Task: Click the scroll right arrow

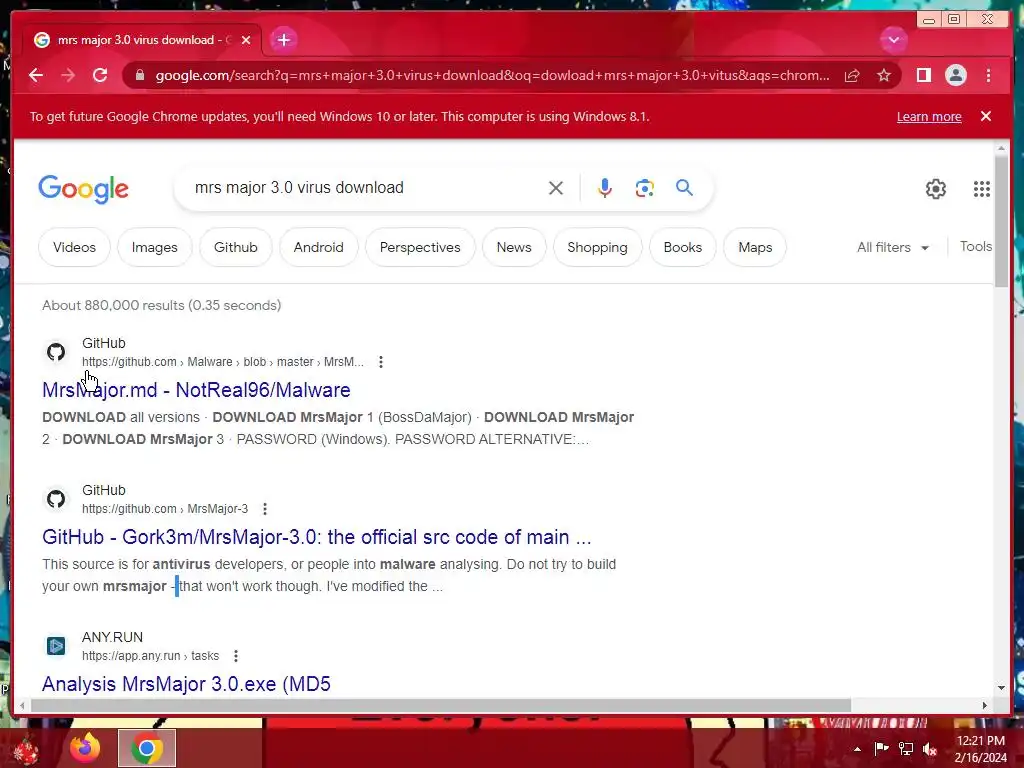Action: [x=985, y=705]
